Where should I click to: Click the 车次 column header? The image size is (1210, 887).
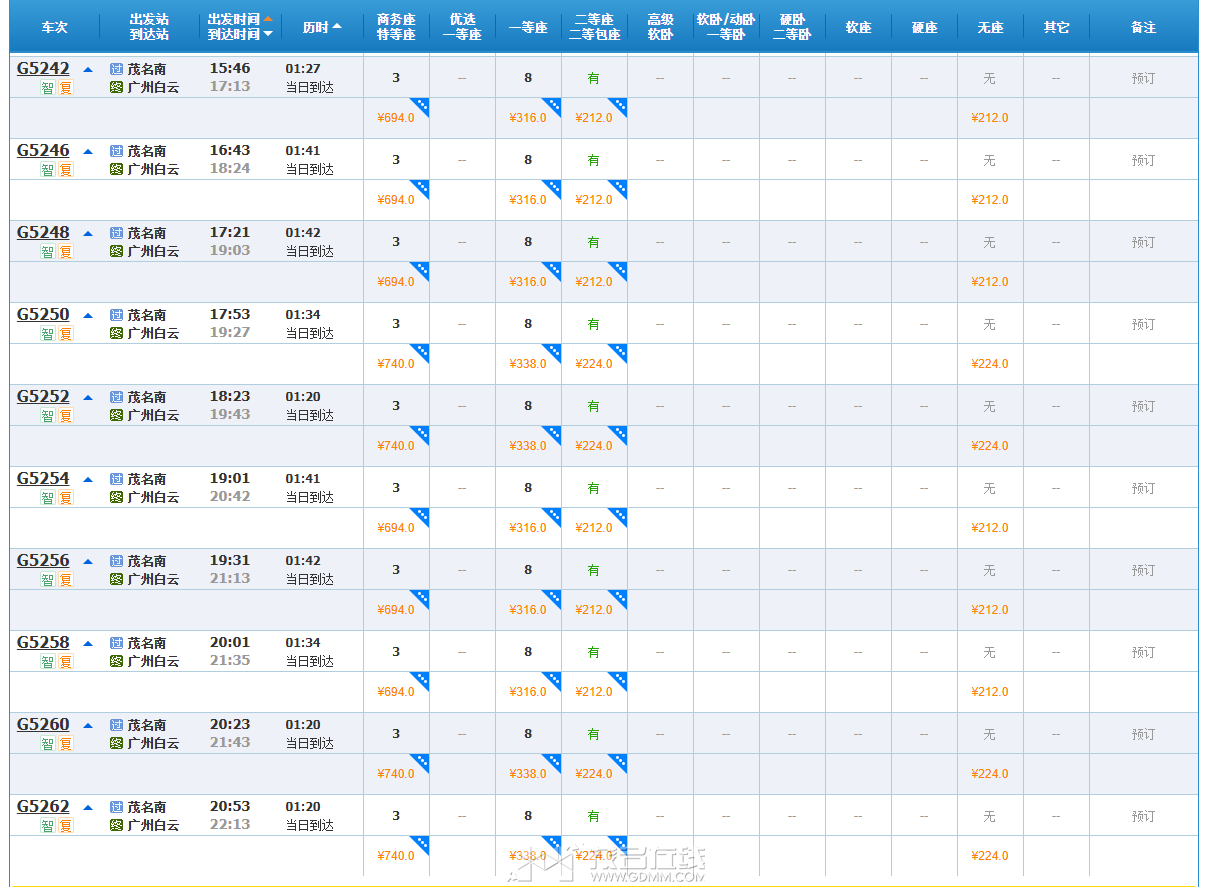(x=55, y=27)
